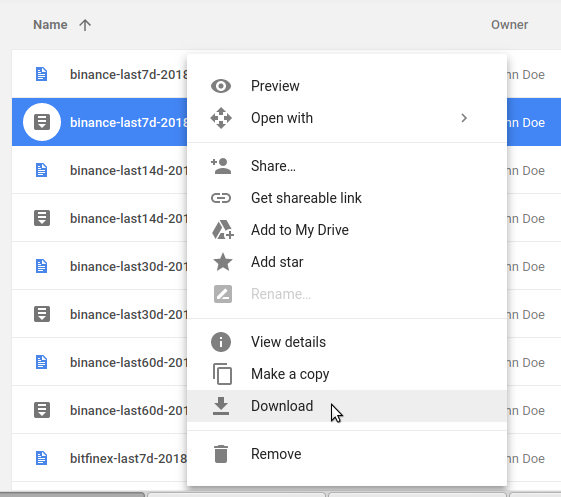
Task: Click the add-person Share icon
Action: click(x=221, y=166)
